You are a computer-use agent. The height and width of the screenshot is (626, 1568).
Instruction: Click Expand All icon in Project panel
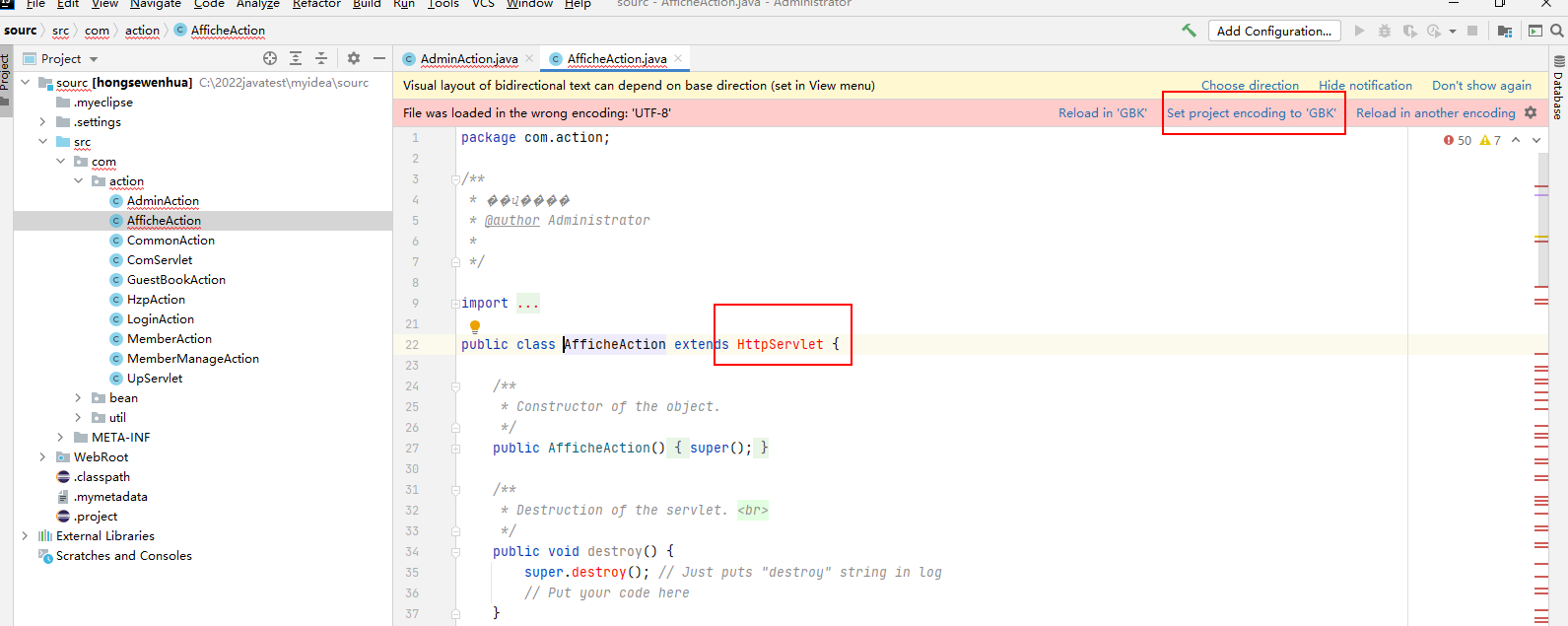point(296,58)
